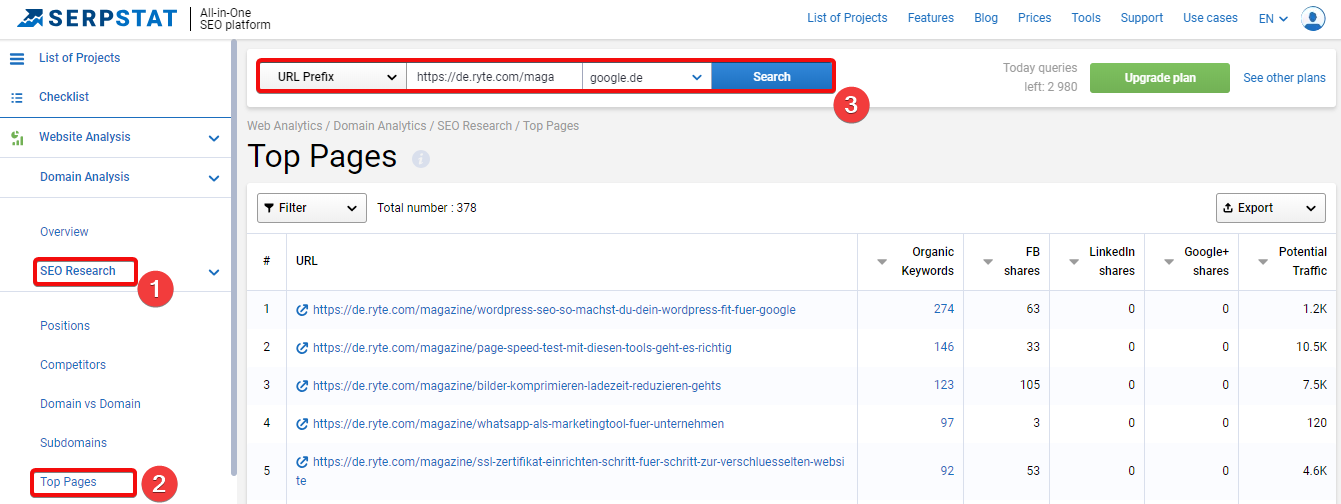Select Domain vs Domain in sidebar
The image size is (1341, 504).
coord(90,404)
